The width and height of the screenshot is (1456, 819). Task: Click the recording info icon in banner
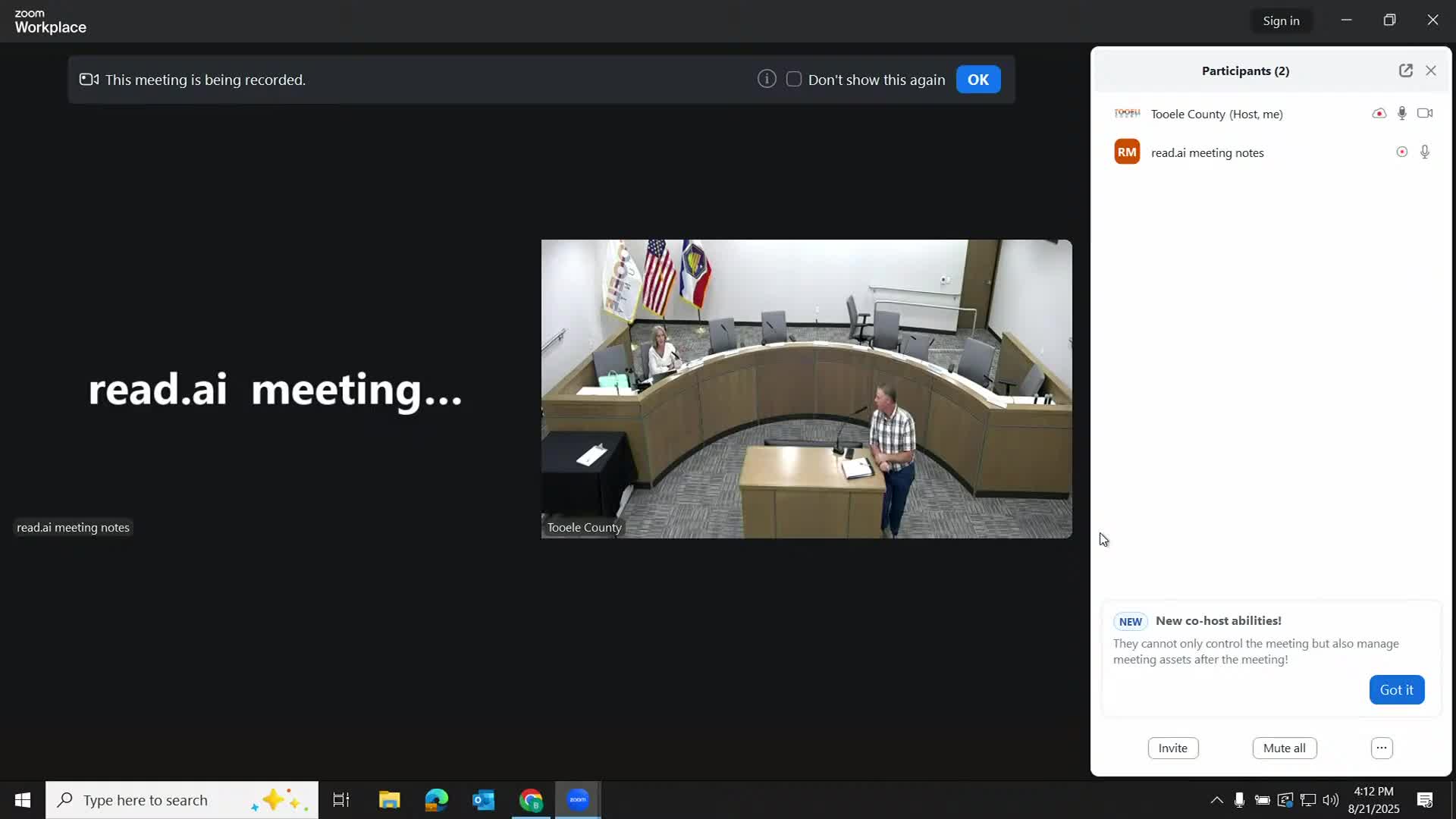767,79
